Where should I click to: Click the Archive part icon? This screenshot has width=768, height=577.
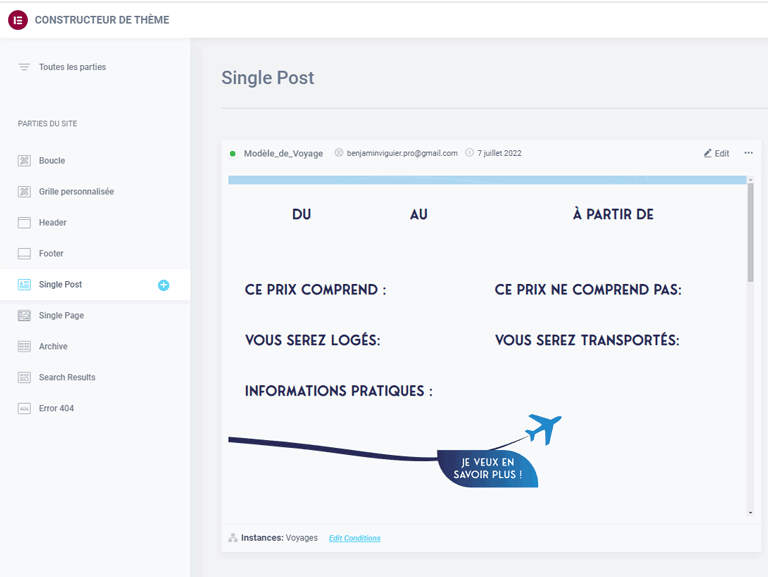tap(24, 347)
